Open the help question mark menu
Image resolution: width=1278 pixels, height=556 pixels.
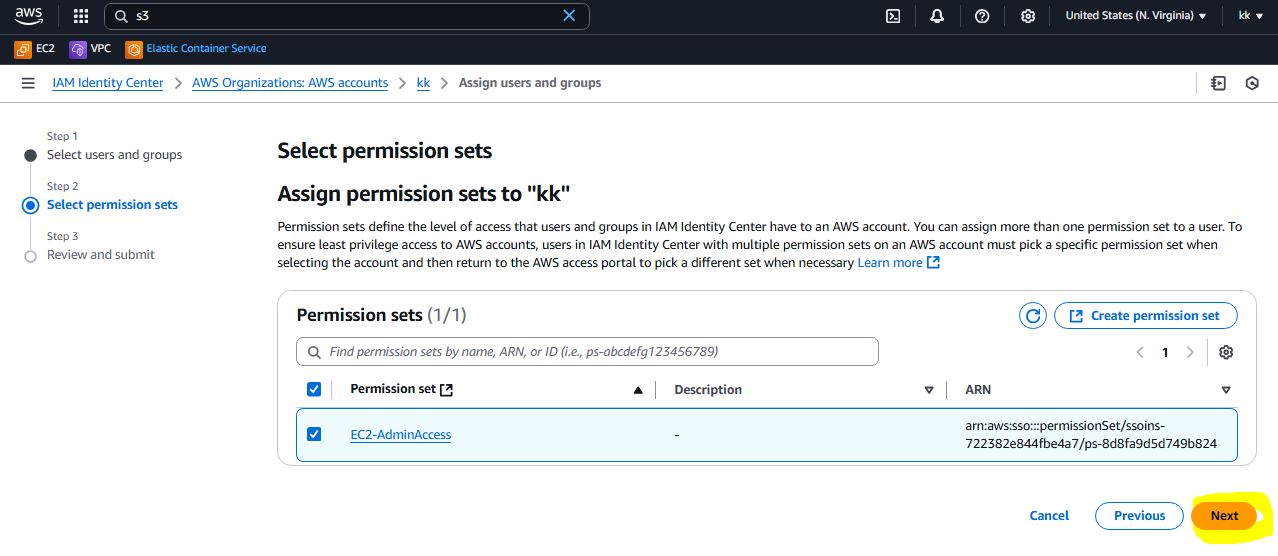(982, 16)
